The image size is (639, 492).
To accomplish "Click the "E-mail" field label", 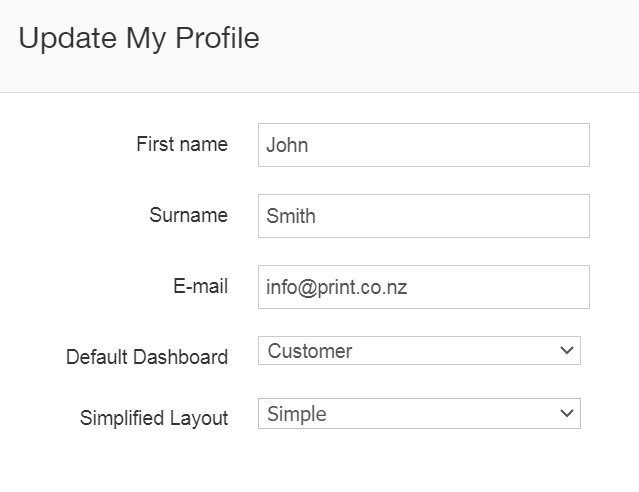I will click(200, 286).
